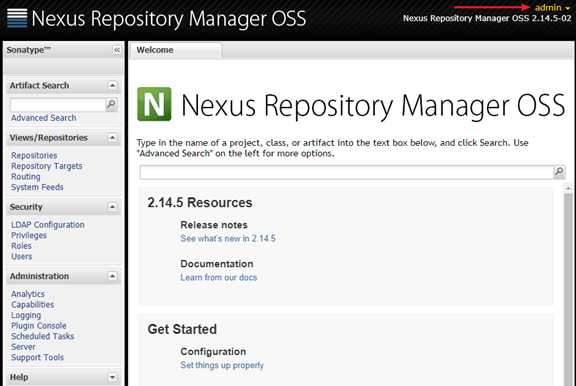Focus the main welcome search text box

click(x=346, y=172)
